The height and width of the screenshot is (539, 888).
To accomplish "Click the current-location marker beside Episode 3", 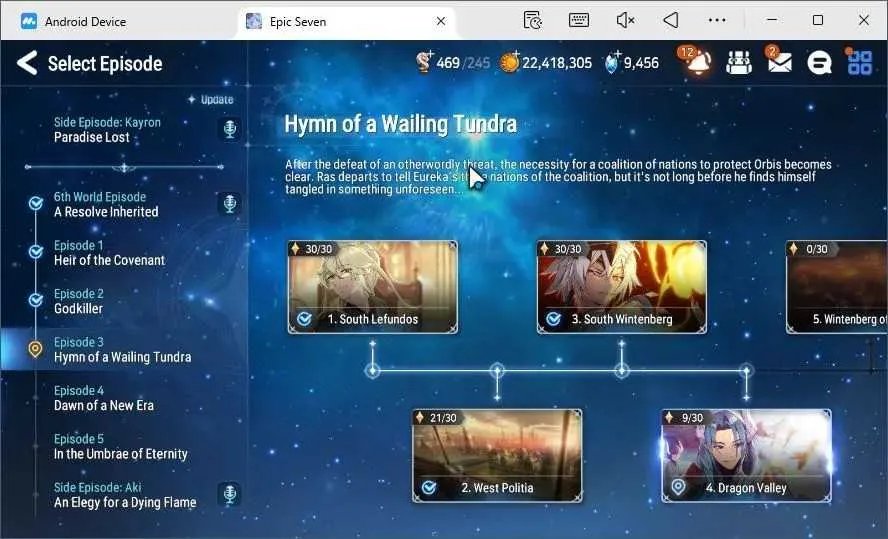I will [35, 349].
